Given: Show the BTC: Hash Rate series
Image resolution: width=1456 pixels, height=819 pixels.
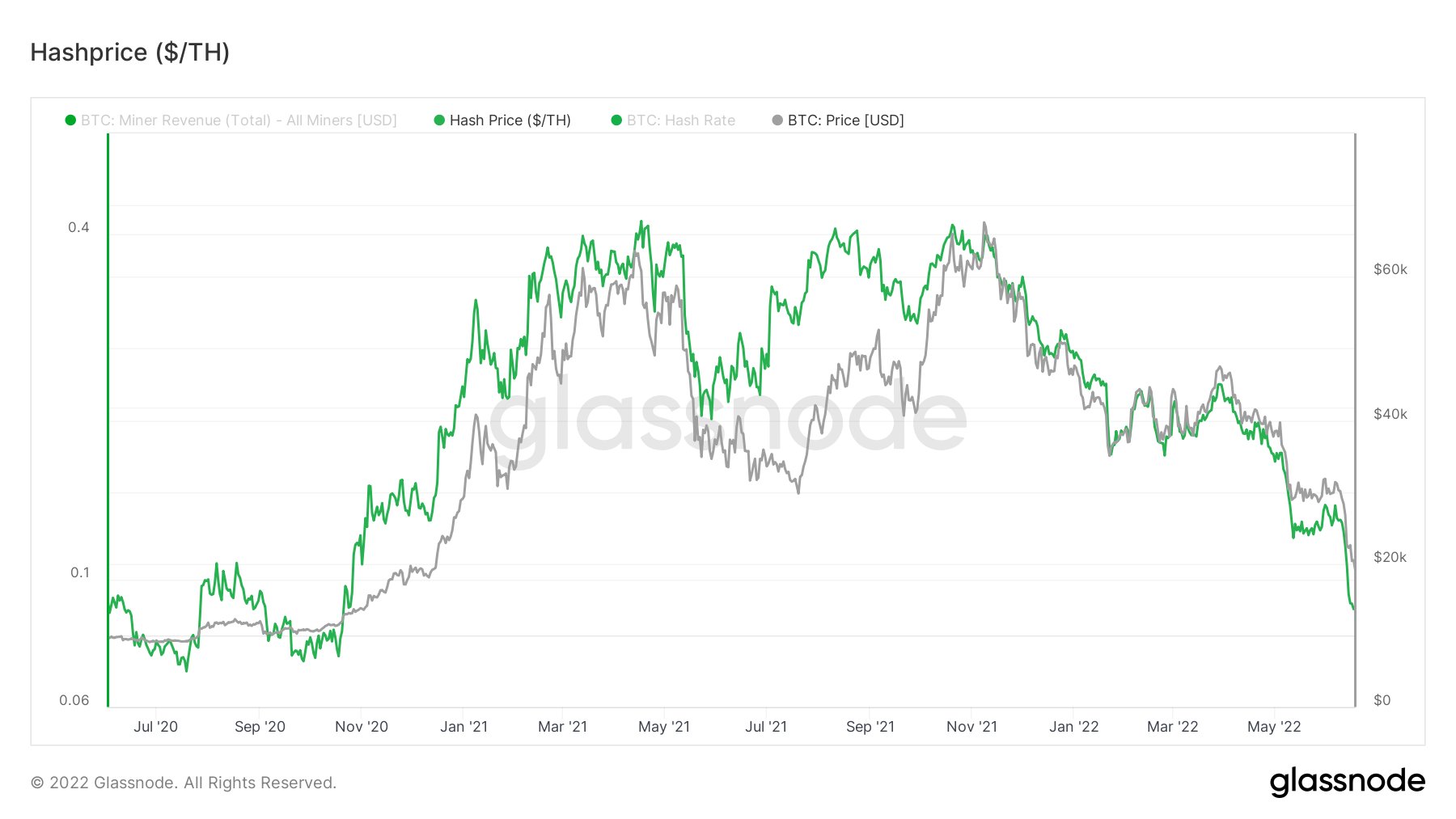Looking at the screenshot, I should pyautogui.click(x=680, y=120).
